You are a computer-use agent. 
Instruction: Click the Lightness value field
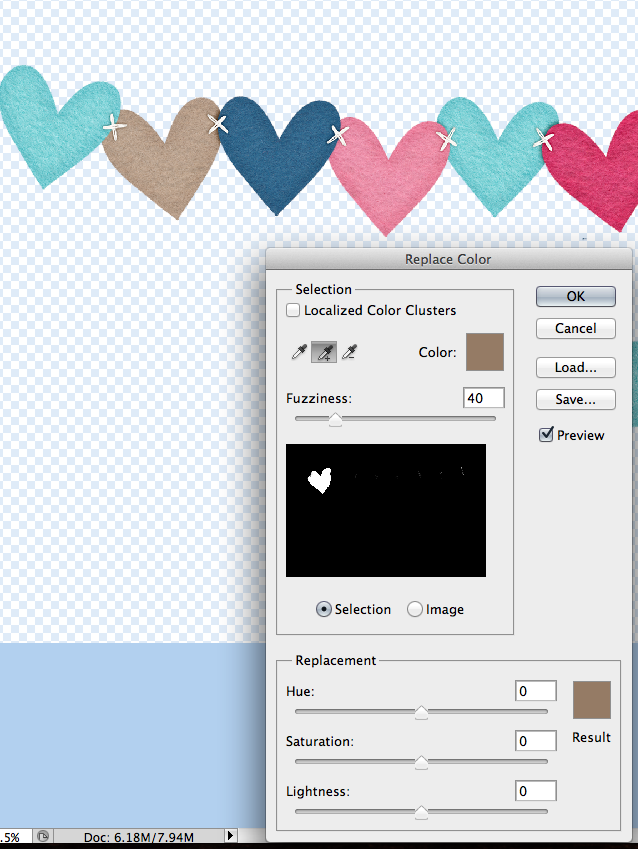(x=536, y=791)
